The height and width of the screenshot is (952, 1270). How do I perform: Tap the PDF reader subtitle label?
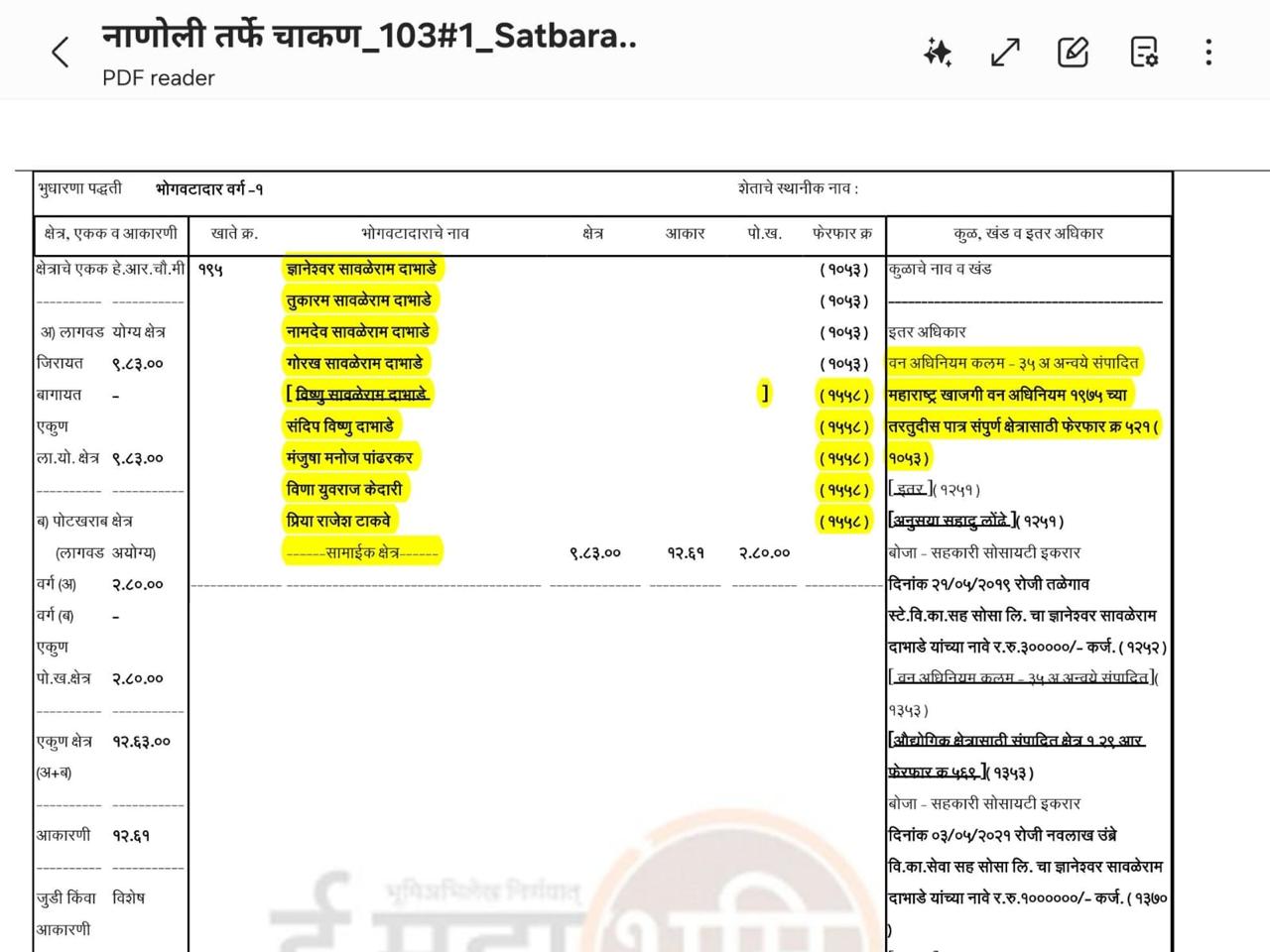point(159,78)
